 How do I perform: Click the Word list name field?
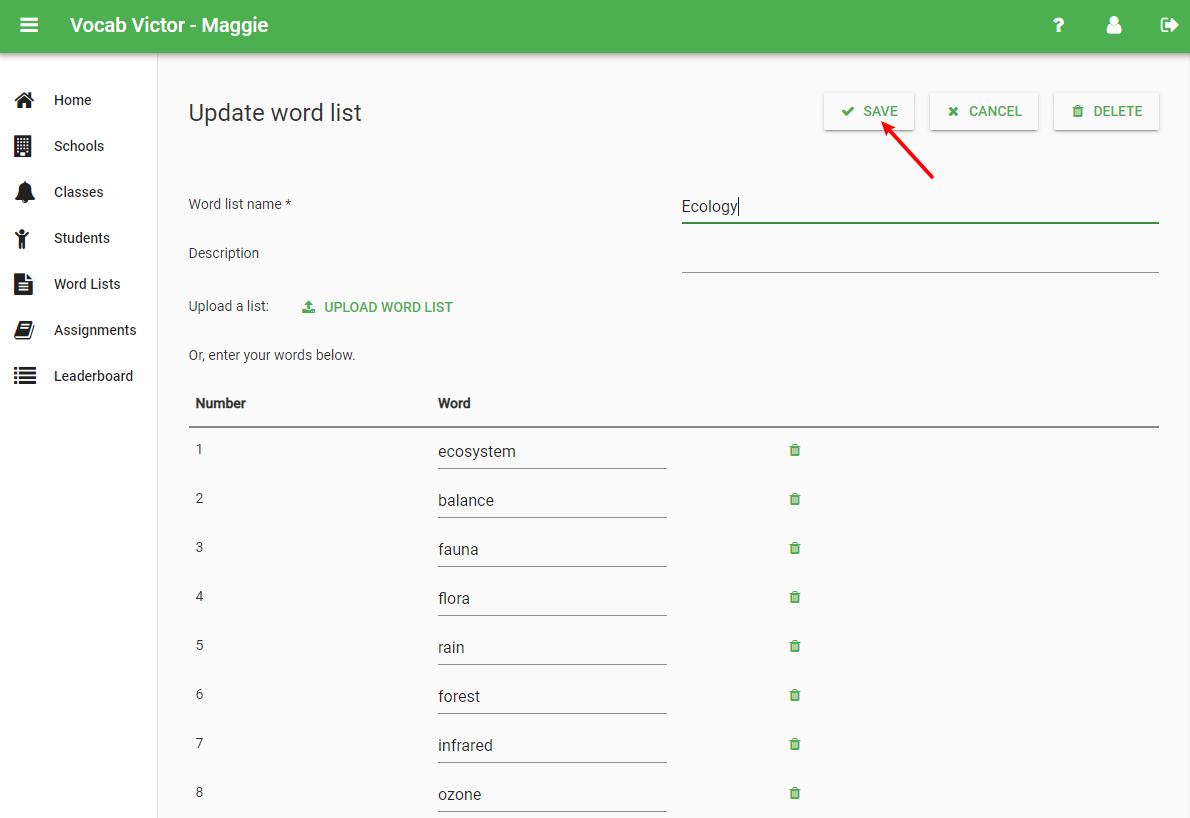tap(920, 206)
